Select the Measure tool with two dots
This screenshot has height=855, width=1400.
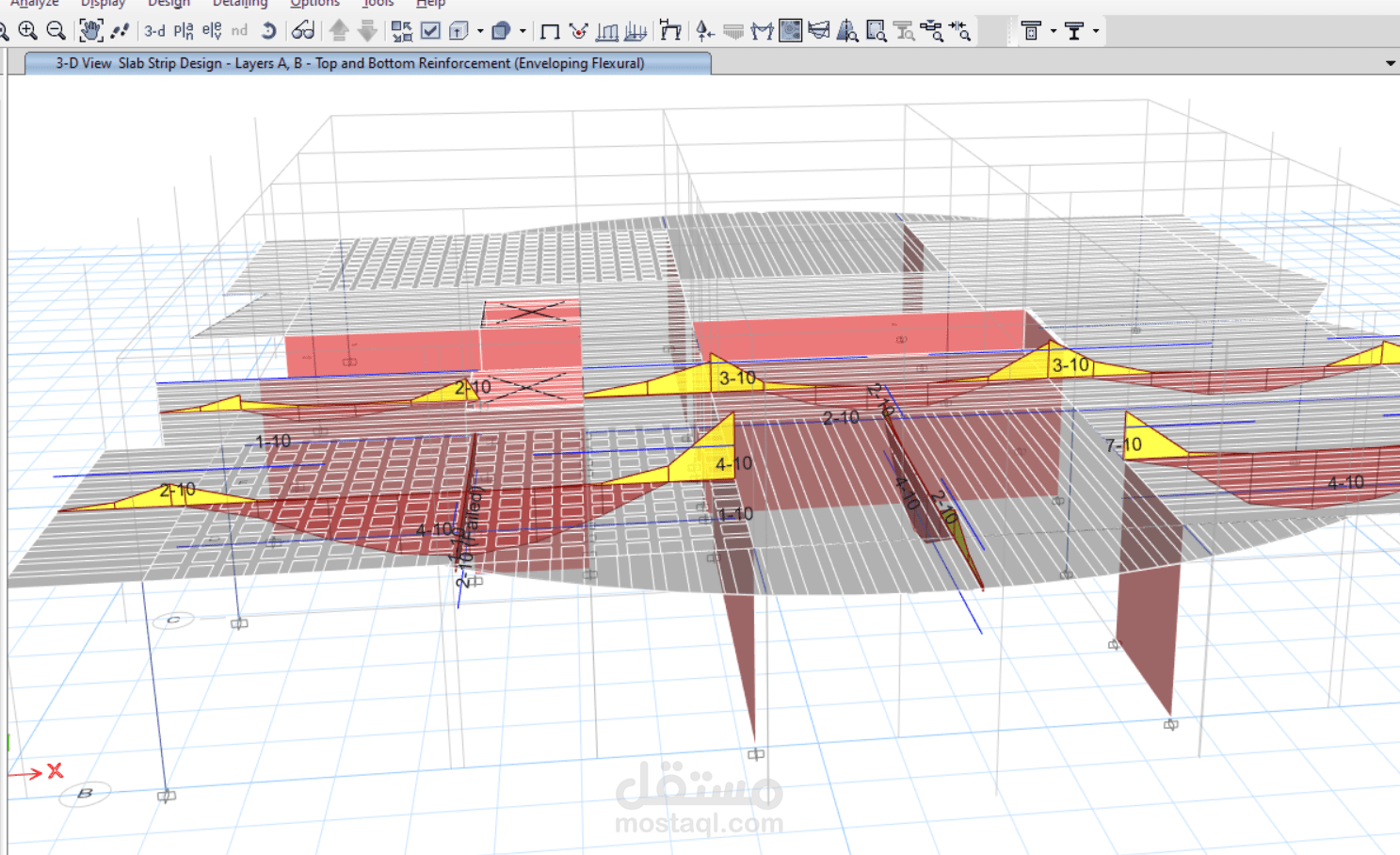tap(120, 31)
